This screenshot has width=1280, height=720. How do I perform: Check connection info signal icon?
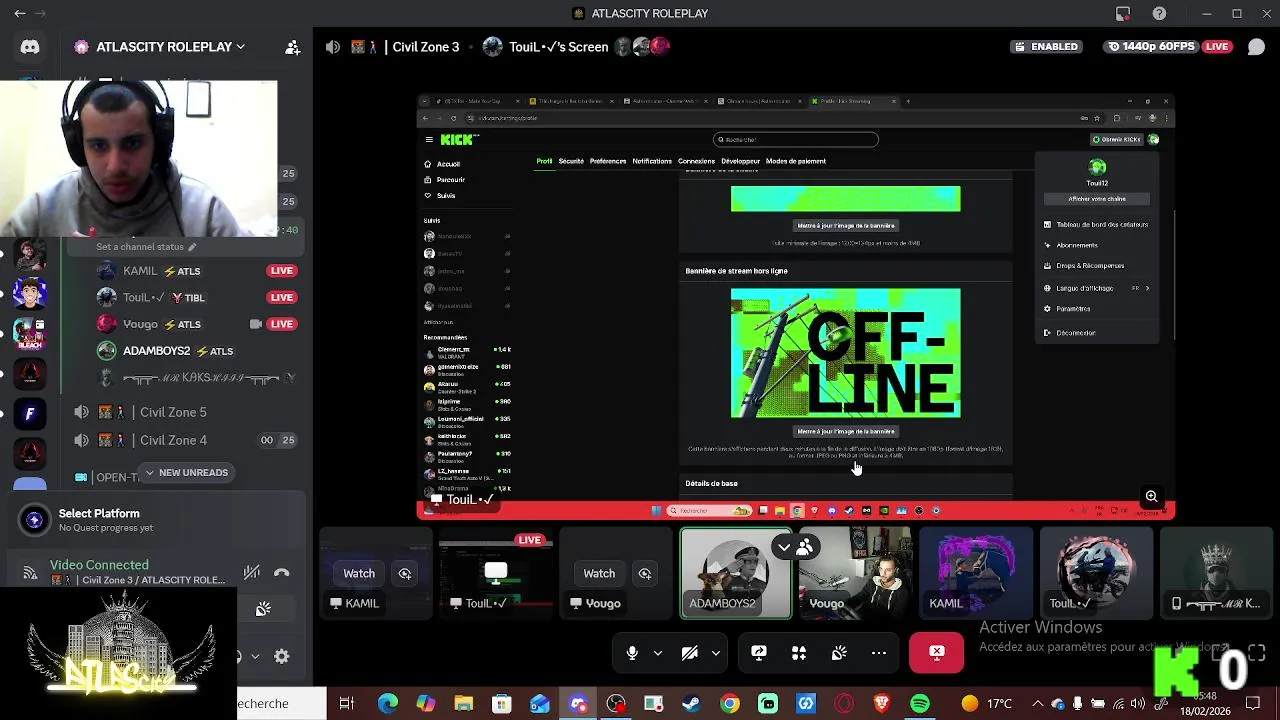click(30, 573)
